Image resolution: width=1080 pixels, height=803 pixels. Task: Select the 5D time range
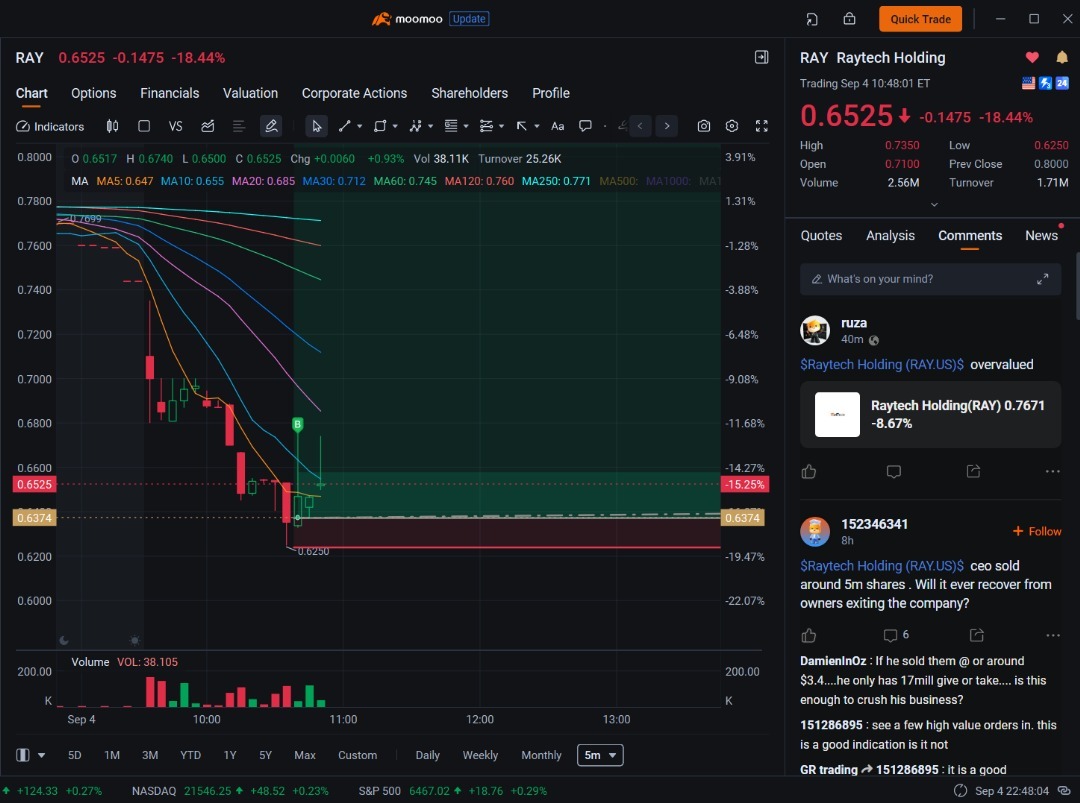point(74,755)
